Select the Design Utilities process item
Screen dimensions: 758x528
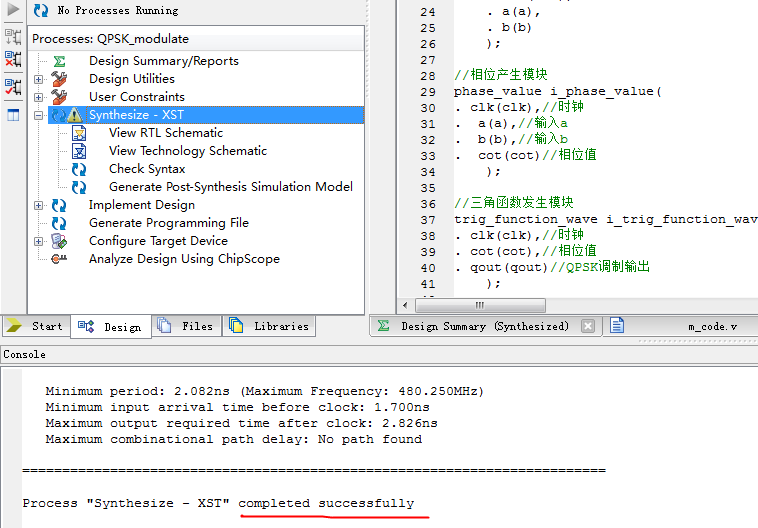pyautogui.click(x=132, y=79)
